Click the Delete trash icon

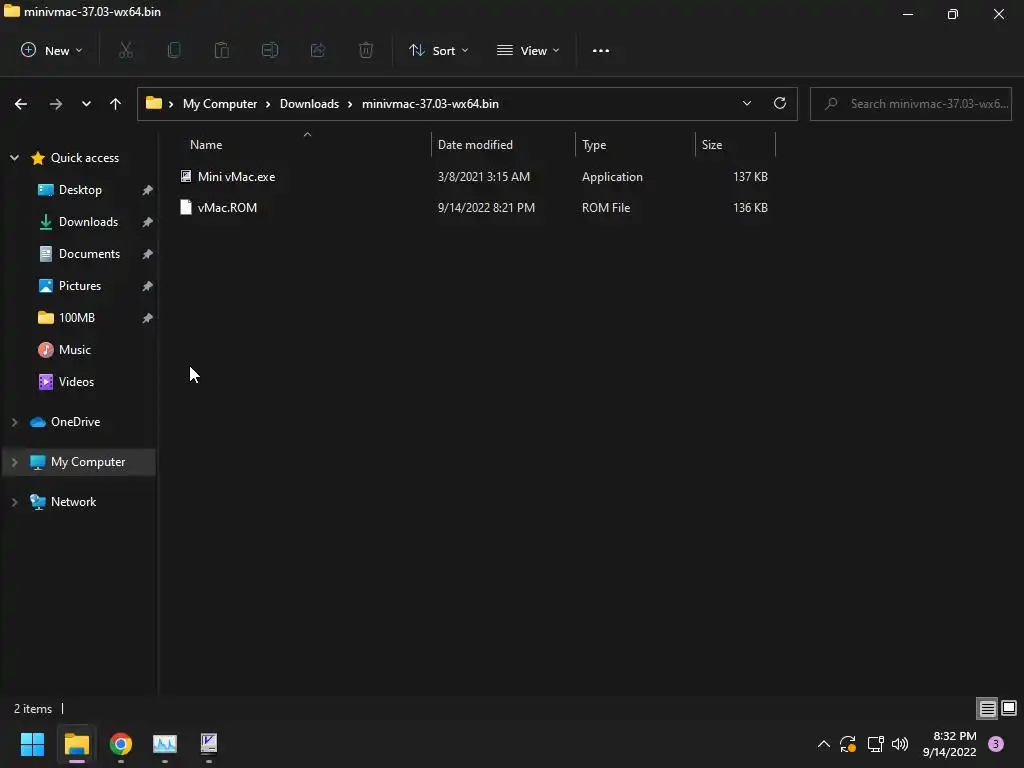[366, 50]
